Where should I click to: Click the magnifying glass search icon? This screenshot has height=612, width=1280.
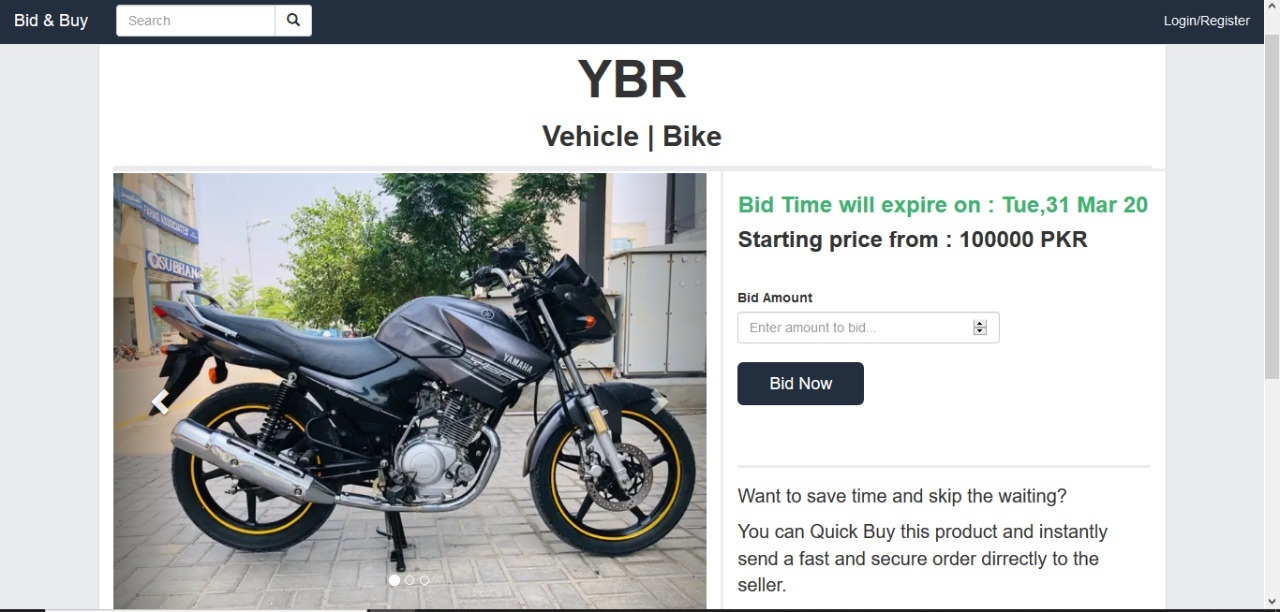click(293, 20)
